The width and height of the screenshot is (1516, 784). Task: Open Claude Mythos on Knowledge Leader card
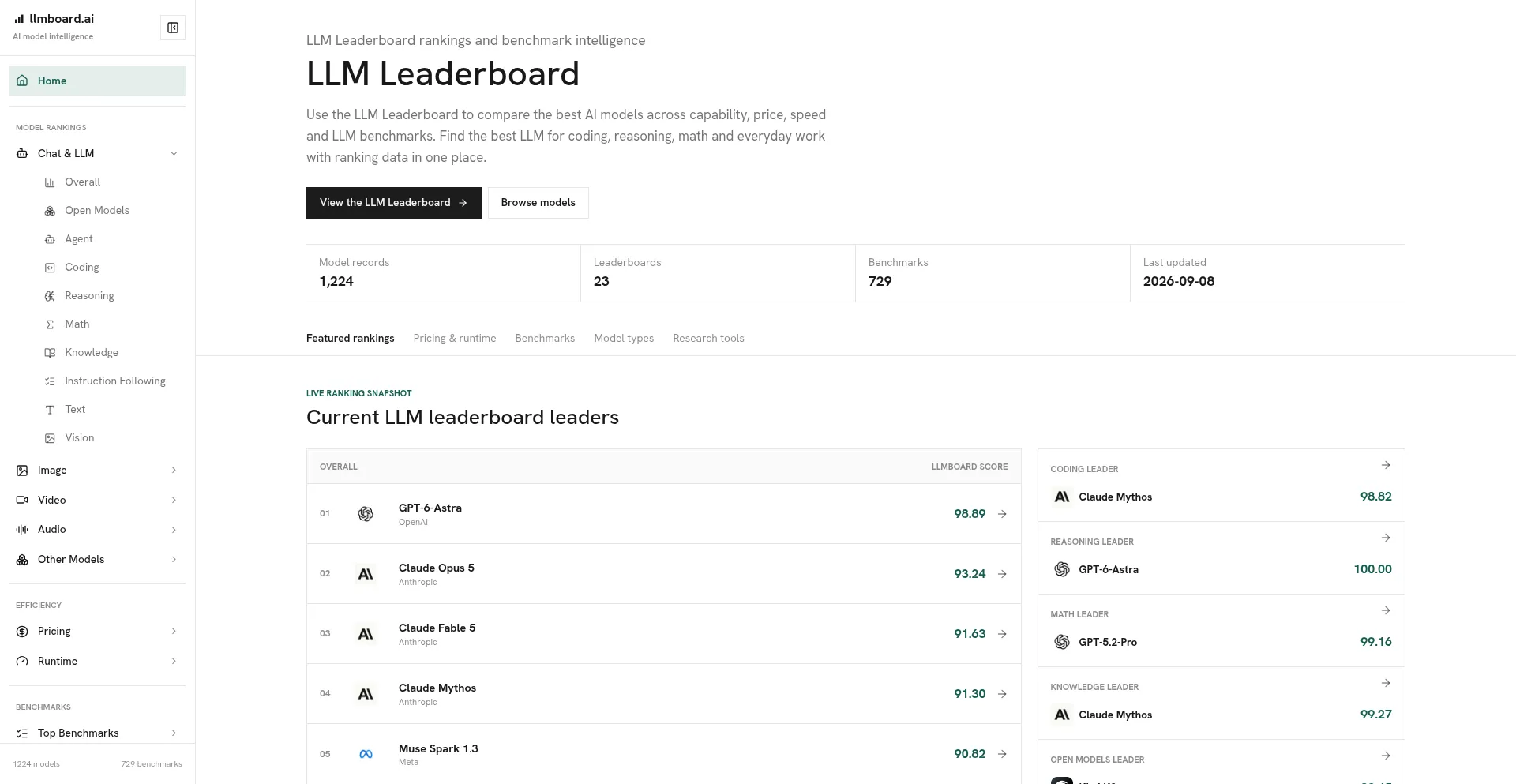click(1115, 715)
